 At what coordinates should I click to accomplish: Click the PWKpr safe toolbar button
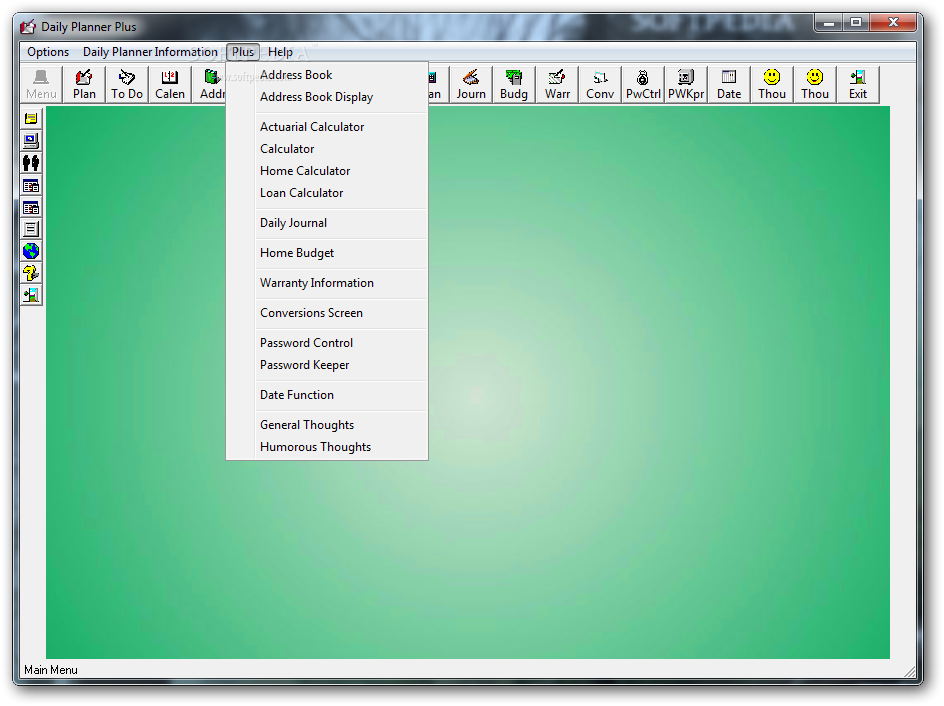pos(686,84)
